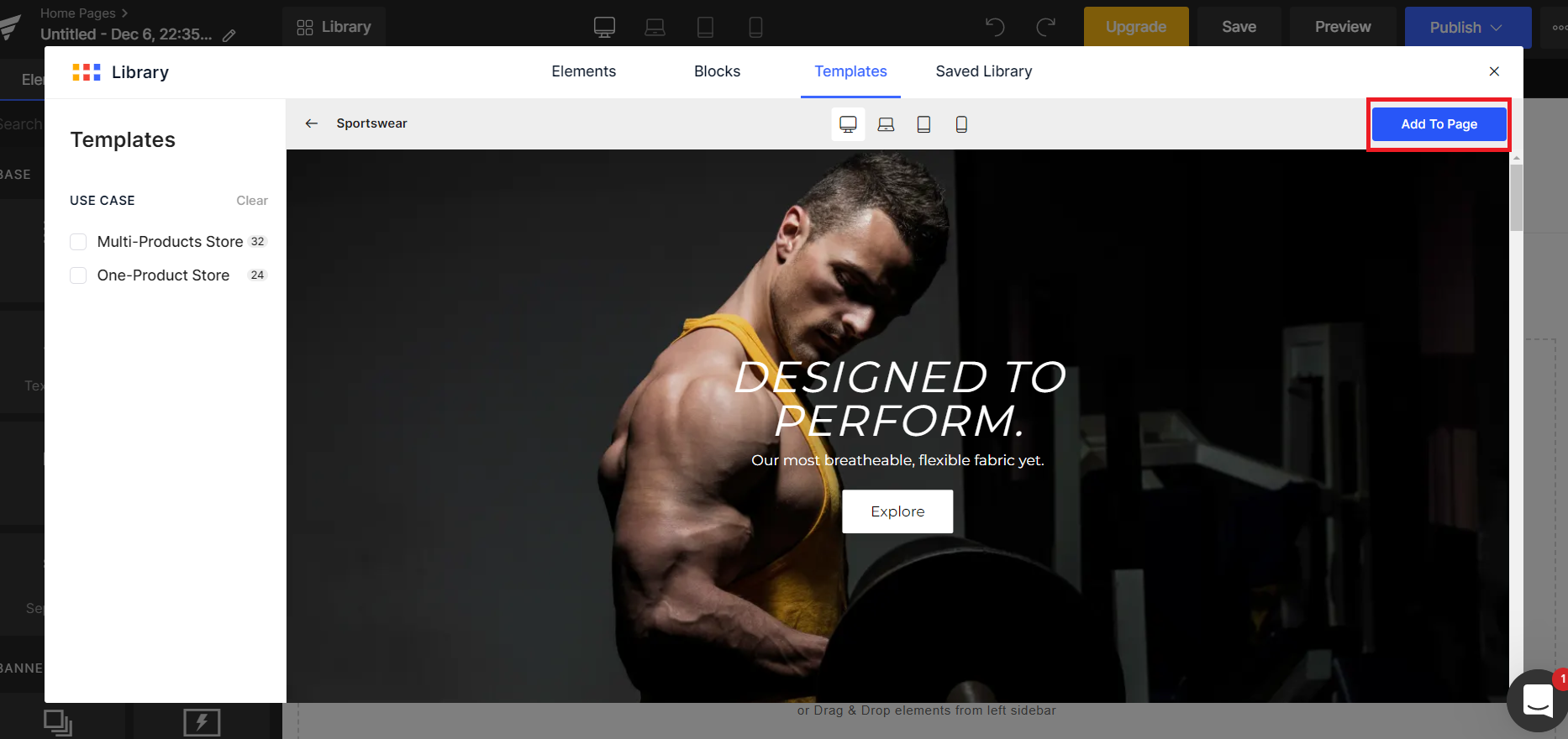Screen dimensions: 1568x739
Task: Check the Multi-Products Store checkbox
Action: pos(78,242)
